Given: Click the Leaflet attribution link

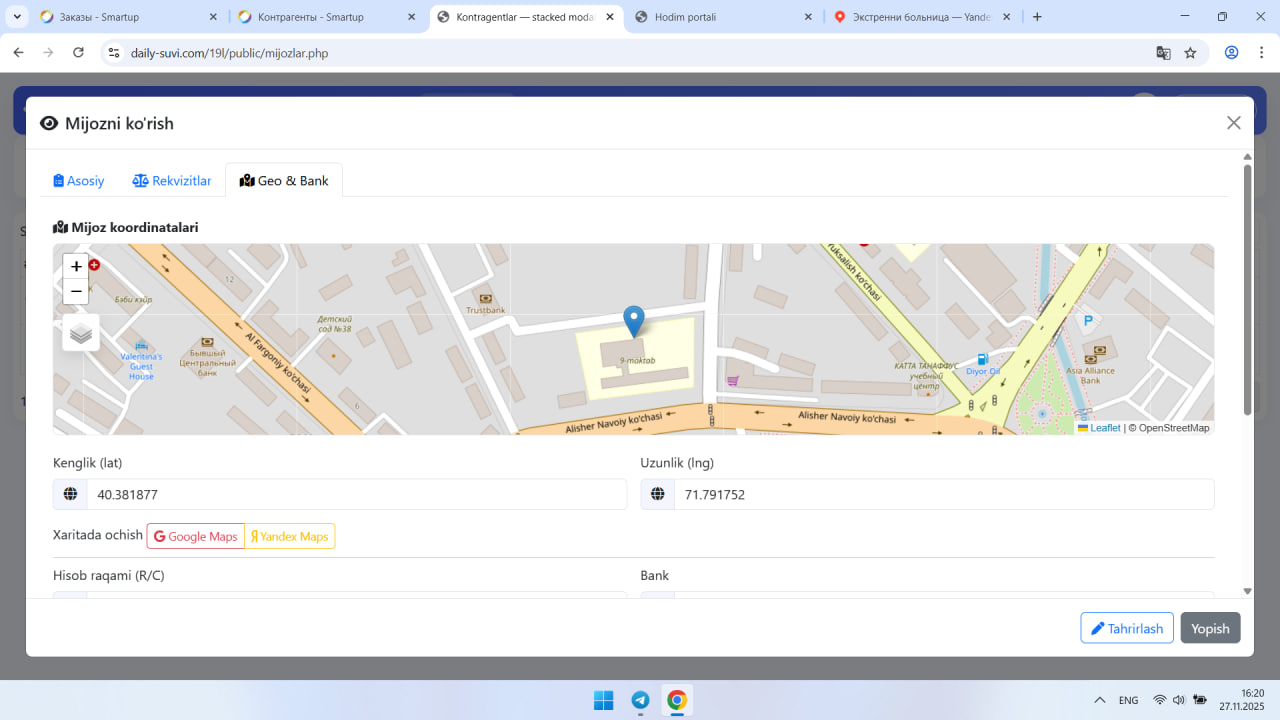Looking at the screenshot, I should 1104,428.
